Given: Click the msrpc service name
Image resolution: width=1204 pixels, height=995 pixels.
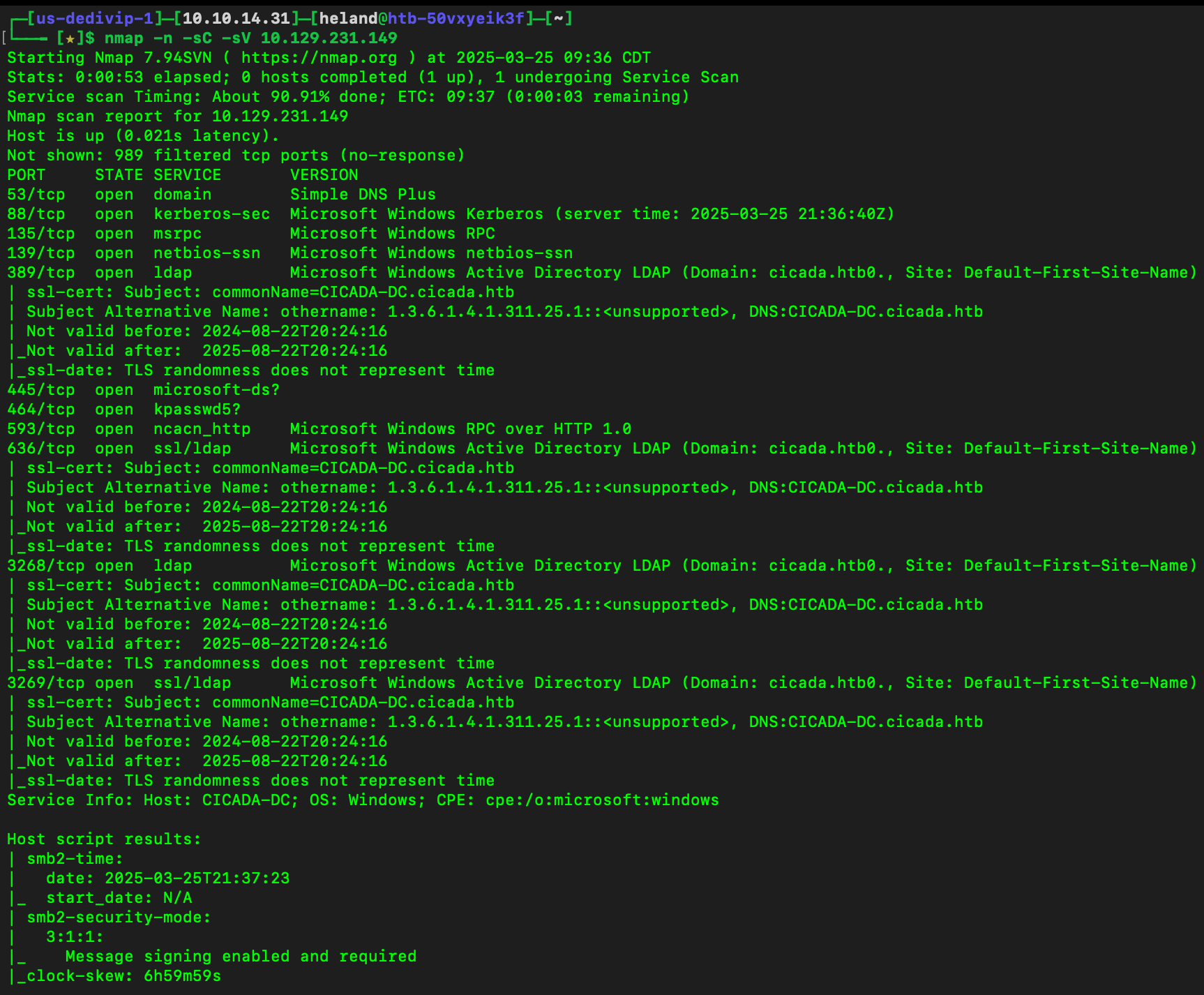Looking at the screenshot, I should (177, 234).
